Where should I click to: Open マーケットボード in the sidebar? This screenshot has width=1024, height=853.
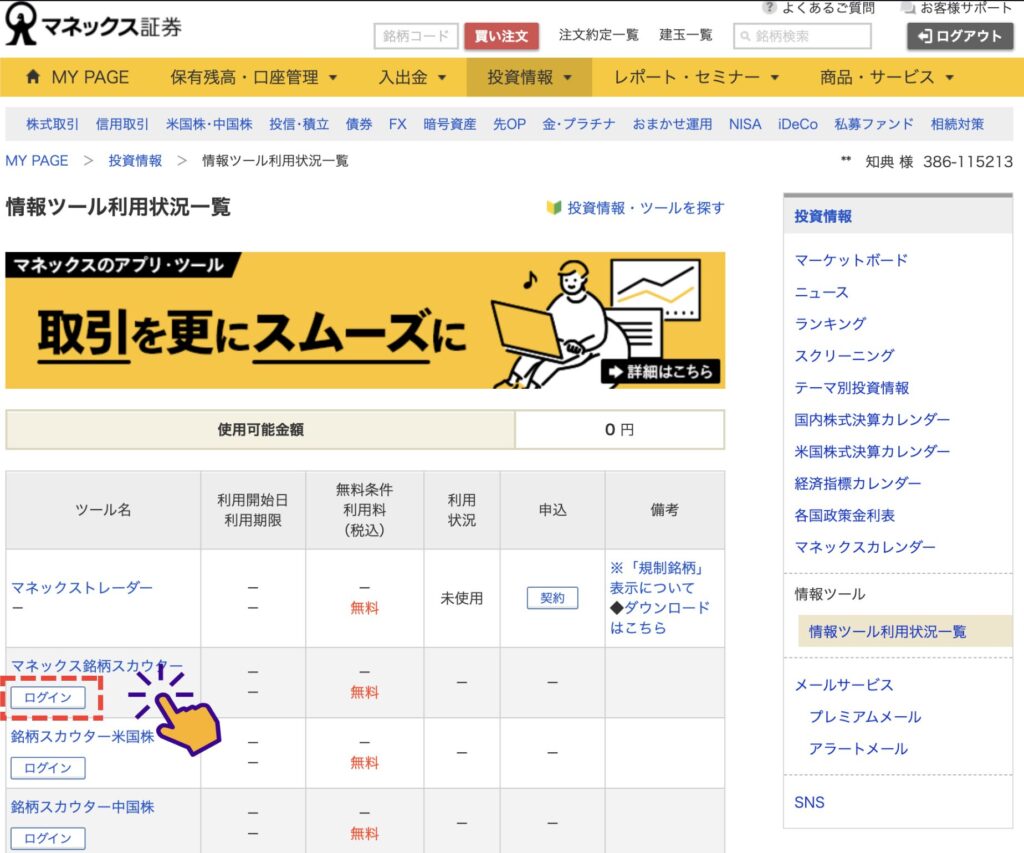(x=851, y=260)
